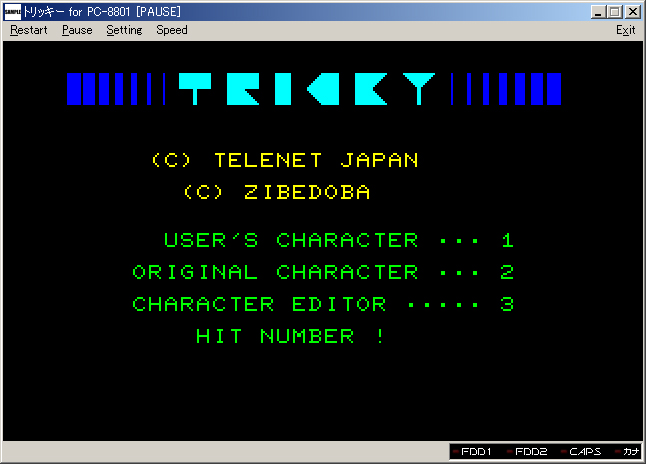This screenshot has height=464, width=646.
Task: Open the Pause menu
Action: click(x=77, y=30)
